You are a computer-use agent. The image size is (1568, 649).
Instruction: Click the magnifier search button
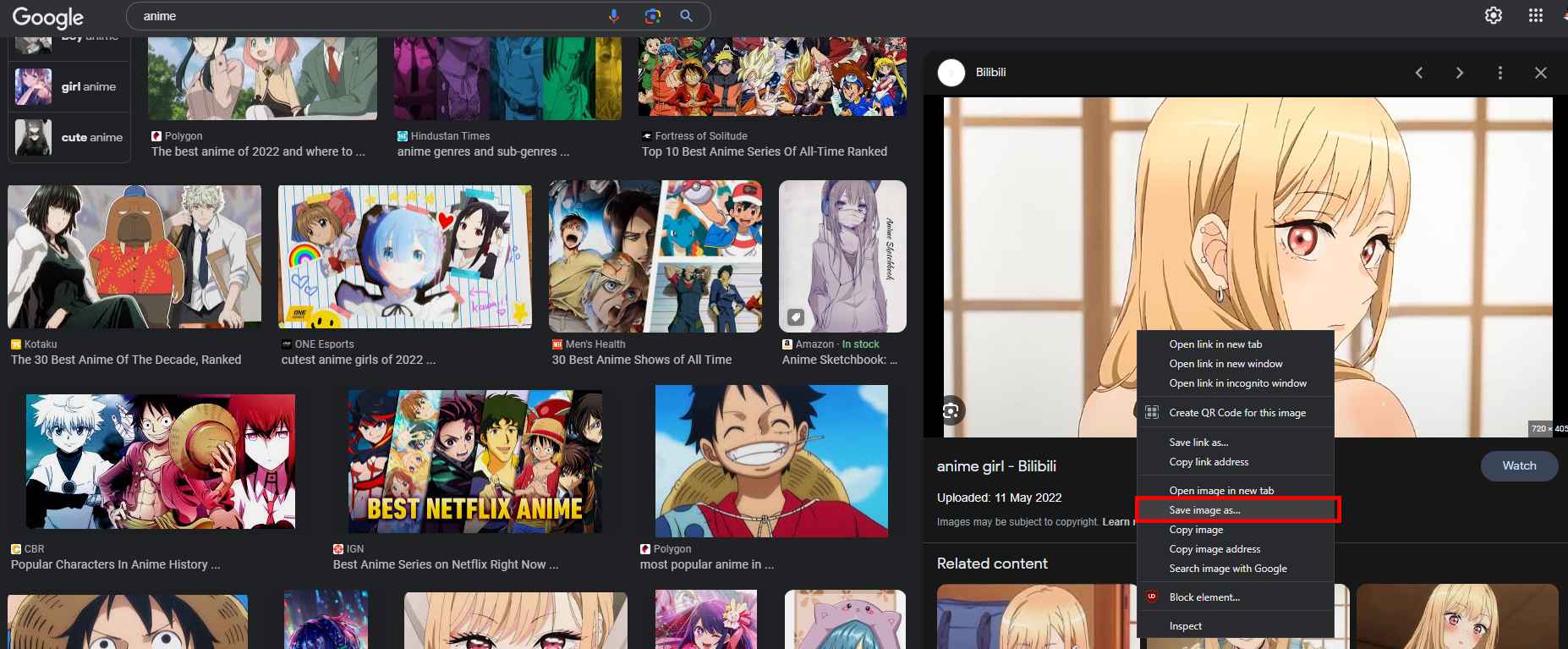click(x=687, y=16)
